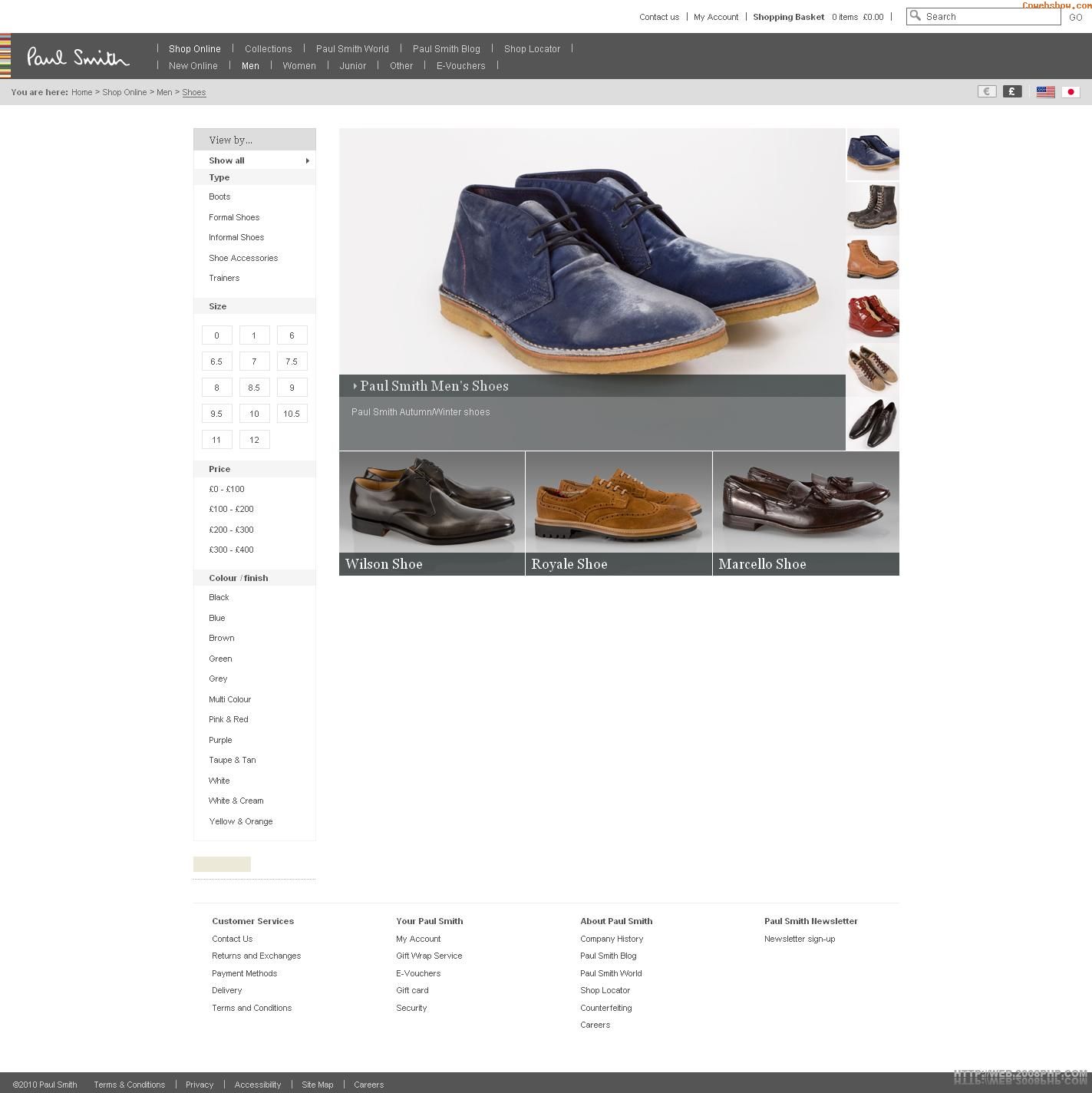Open Shop Locator in top navigation
This screenshot has width=1092, height=1093.
pos(532,48)
